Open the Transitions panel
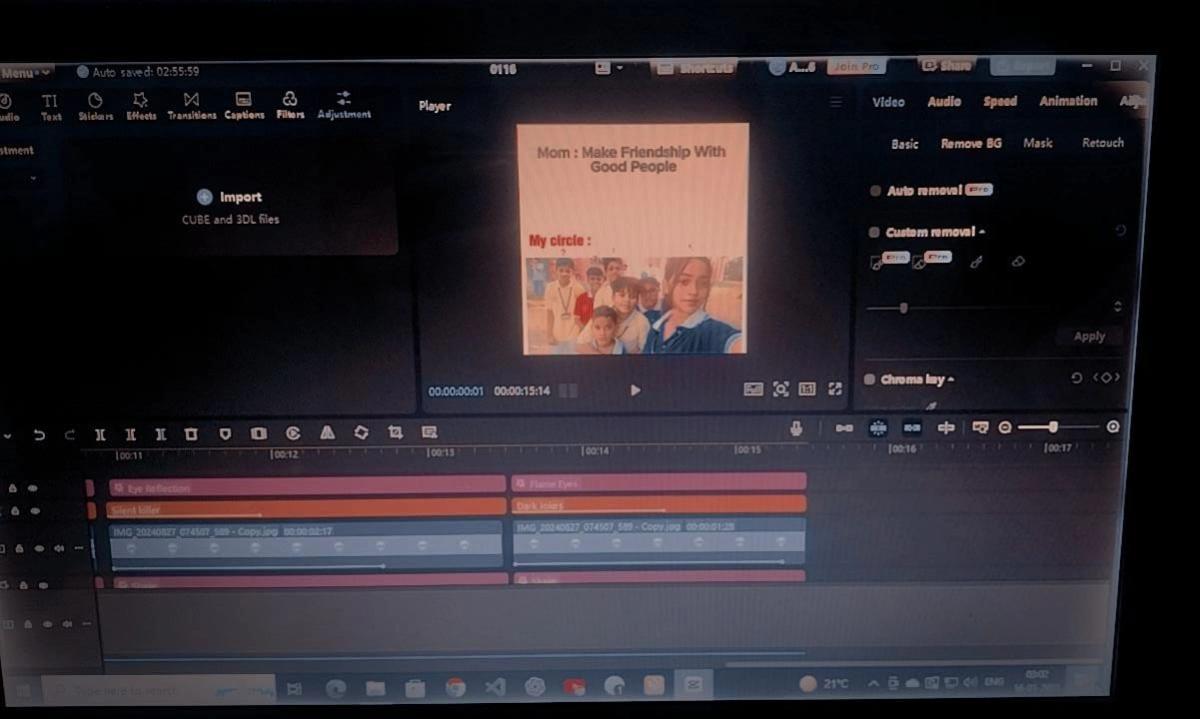Screen dimensions: 1200x719 coord(191,106)
